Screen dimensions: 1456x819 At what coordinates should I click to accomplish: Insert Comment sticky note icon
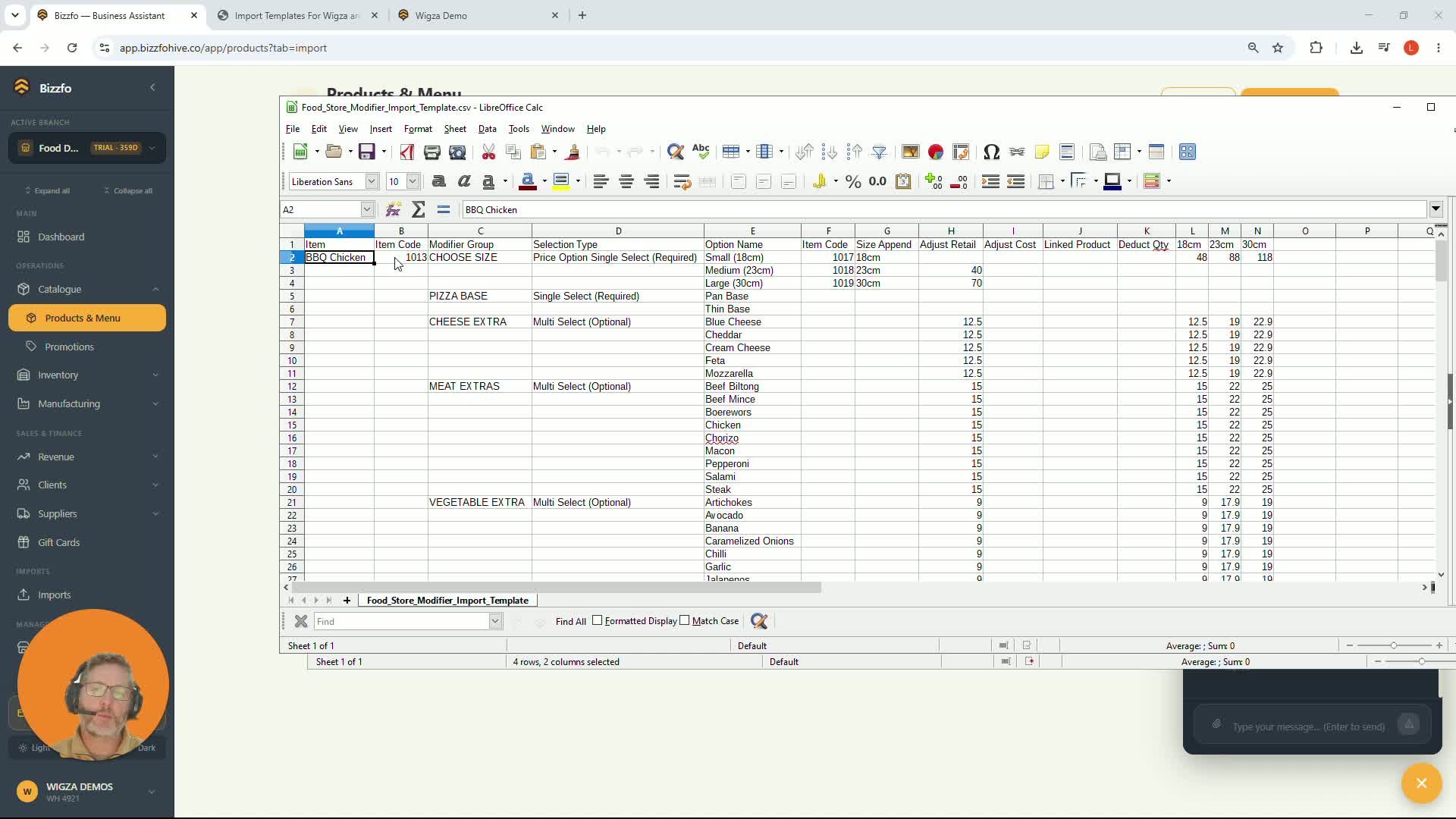pos(1042,152)
